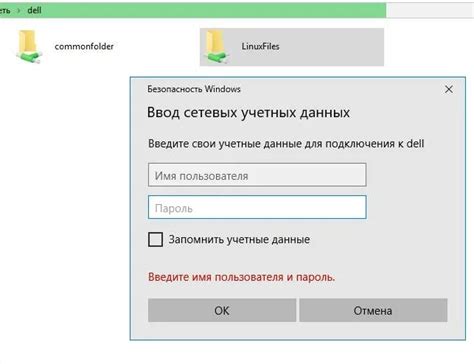The height and width of the screenshot is (364, 474).
Task: Open the LinuxFiles shared folder icon
Action: (x=217, y=47)
